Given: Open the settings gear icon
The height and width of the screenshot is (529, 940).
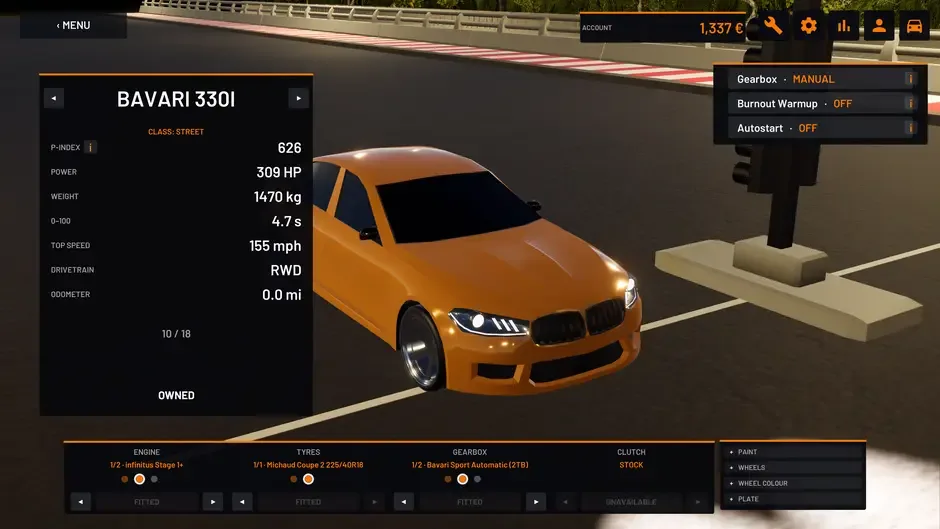Looking at the screenshot, I should (809, 26).
